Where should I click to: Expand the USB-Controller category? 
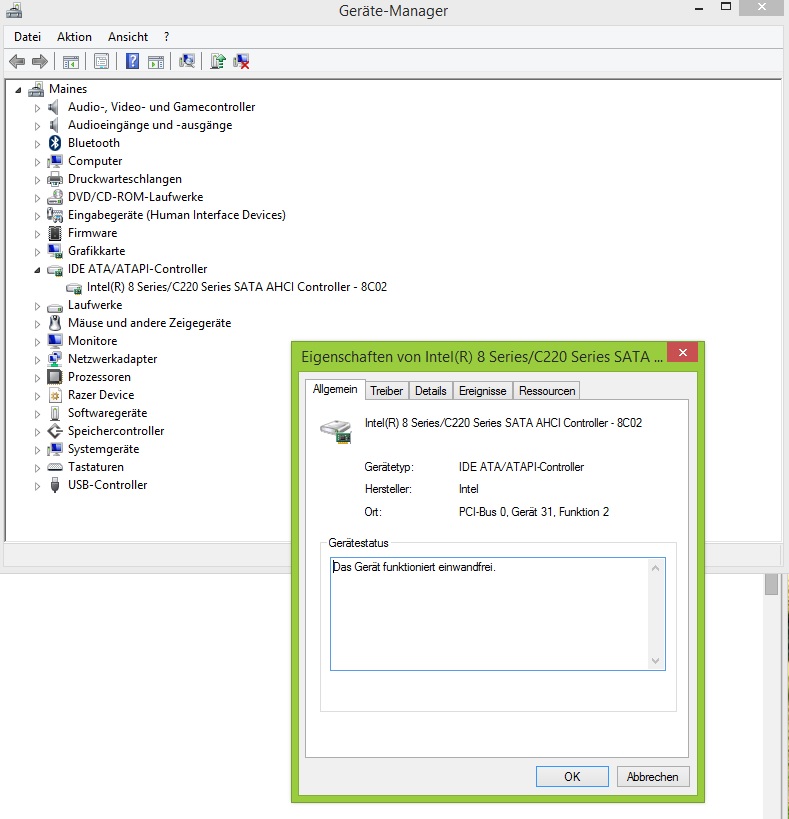38,485
